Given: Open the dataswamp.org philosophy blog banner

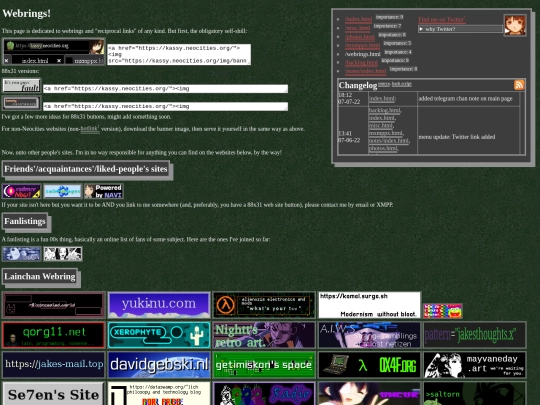Looking at the screenshot, I should 159,394.
